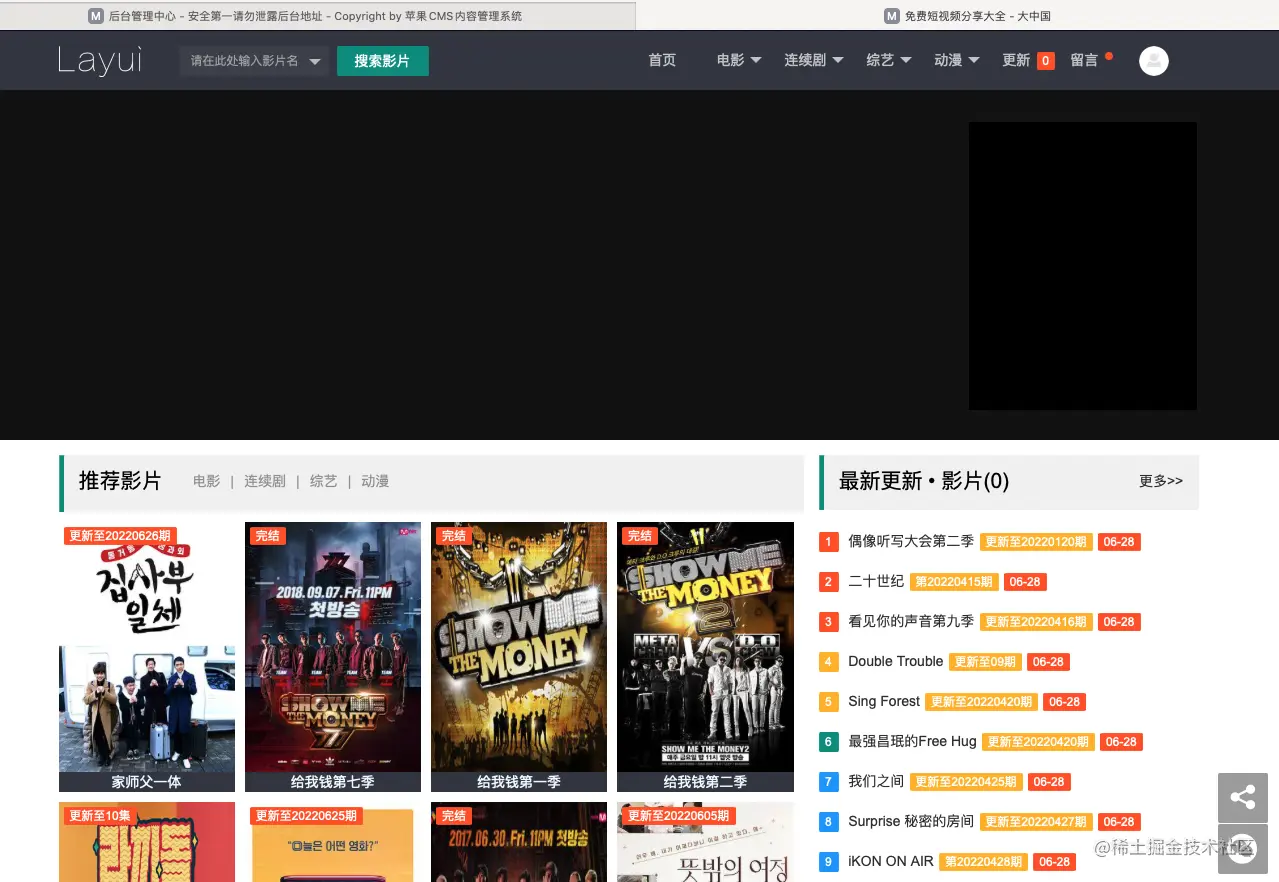Click the black banner image on right

point(1083,266)
